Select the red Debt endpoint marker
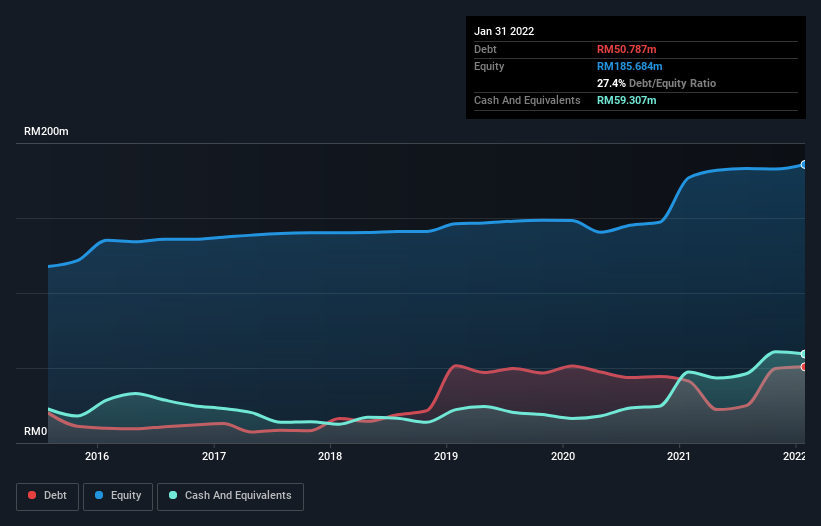The image size is (821, 526). 804,366
